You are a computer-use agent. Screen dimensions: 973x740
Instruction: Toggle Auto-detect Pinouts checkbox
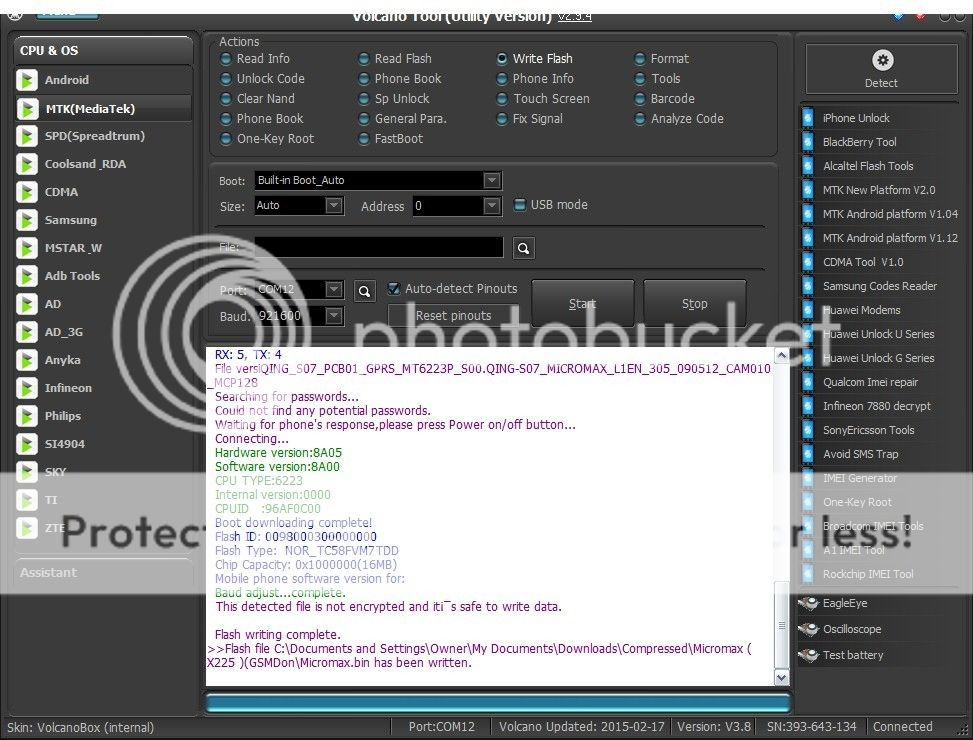(x=393, y=288)
